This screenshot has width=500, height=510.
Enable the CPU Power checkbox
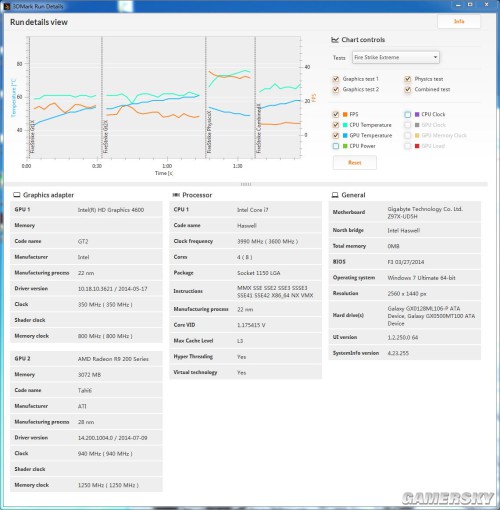[336, 146]
